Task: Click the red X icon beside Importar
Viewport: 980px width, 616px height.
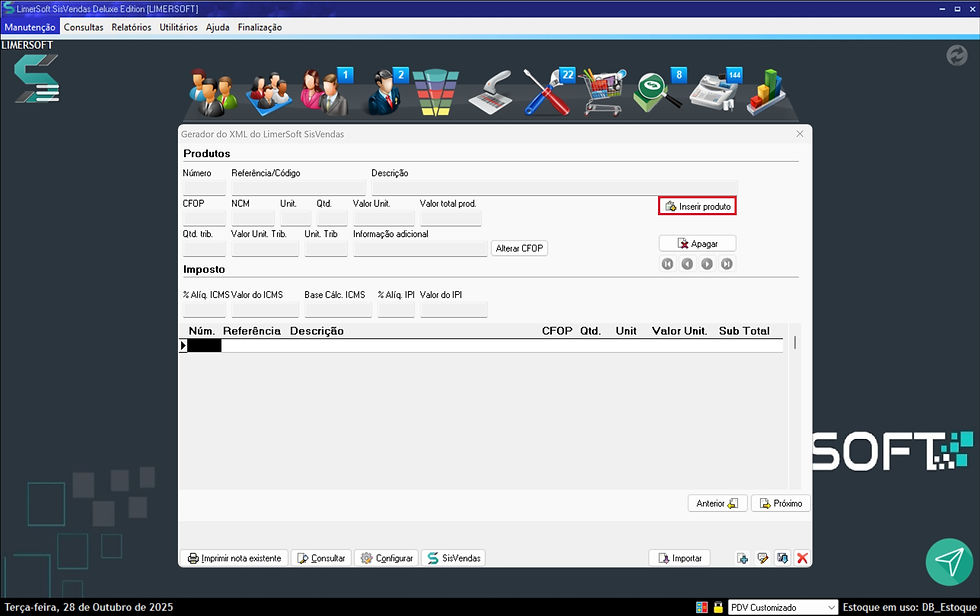Action: click(802, 559)
